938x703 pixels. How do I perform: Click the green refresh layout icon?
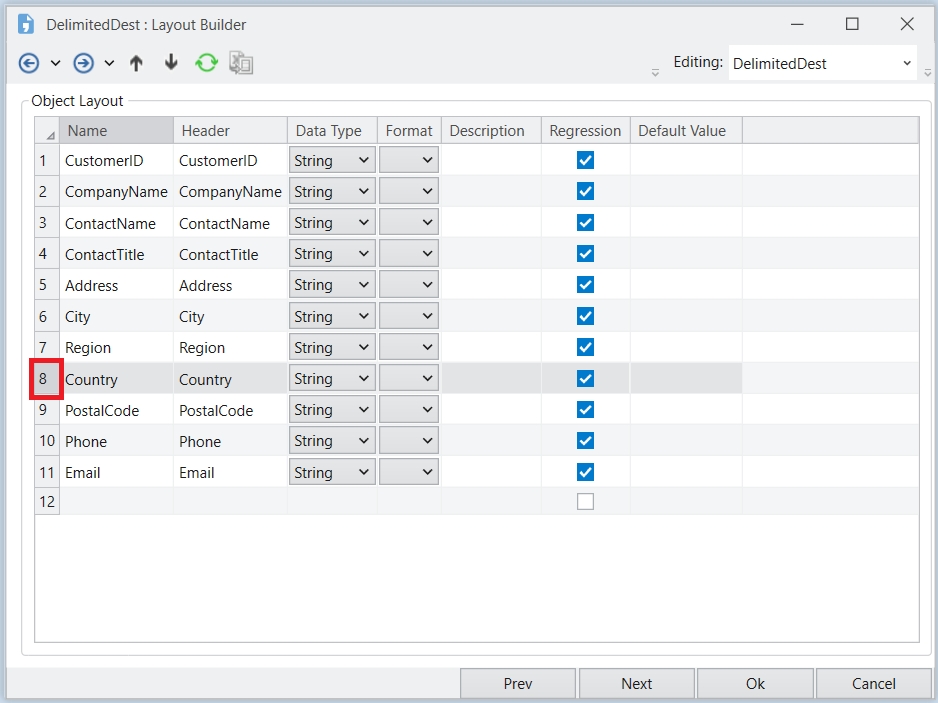pos(206,63)
